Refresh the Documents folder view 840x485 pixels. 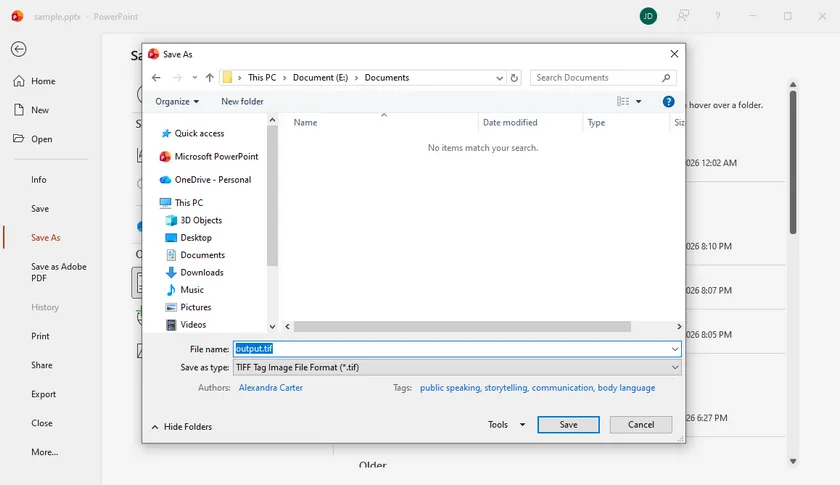tap(514, 78)
